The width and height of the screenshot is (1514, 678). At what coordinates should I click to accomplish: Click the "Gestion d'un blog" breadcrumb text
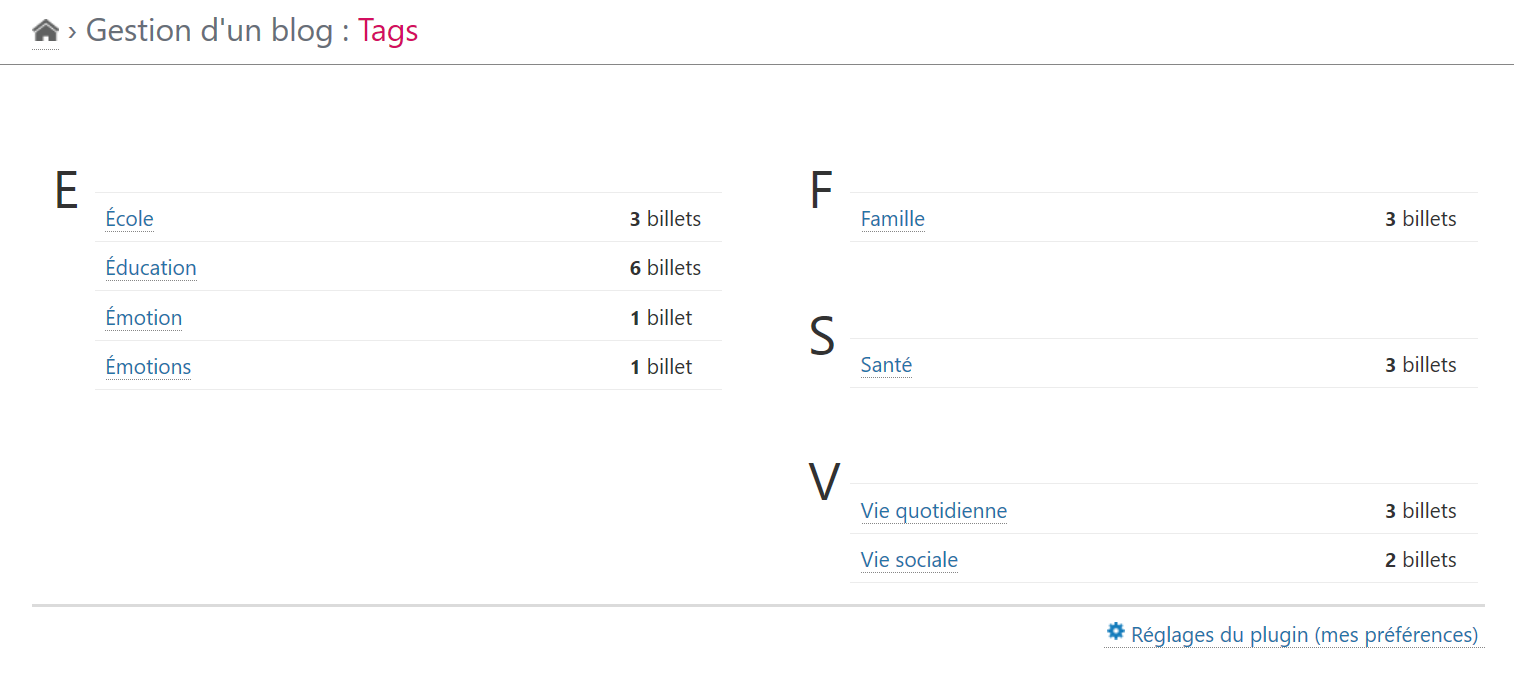(209, 31)
